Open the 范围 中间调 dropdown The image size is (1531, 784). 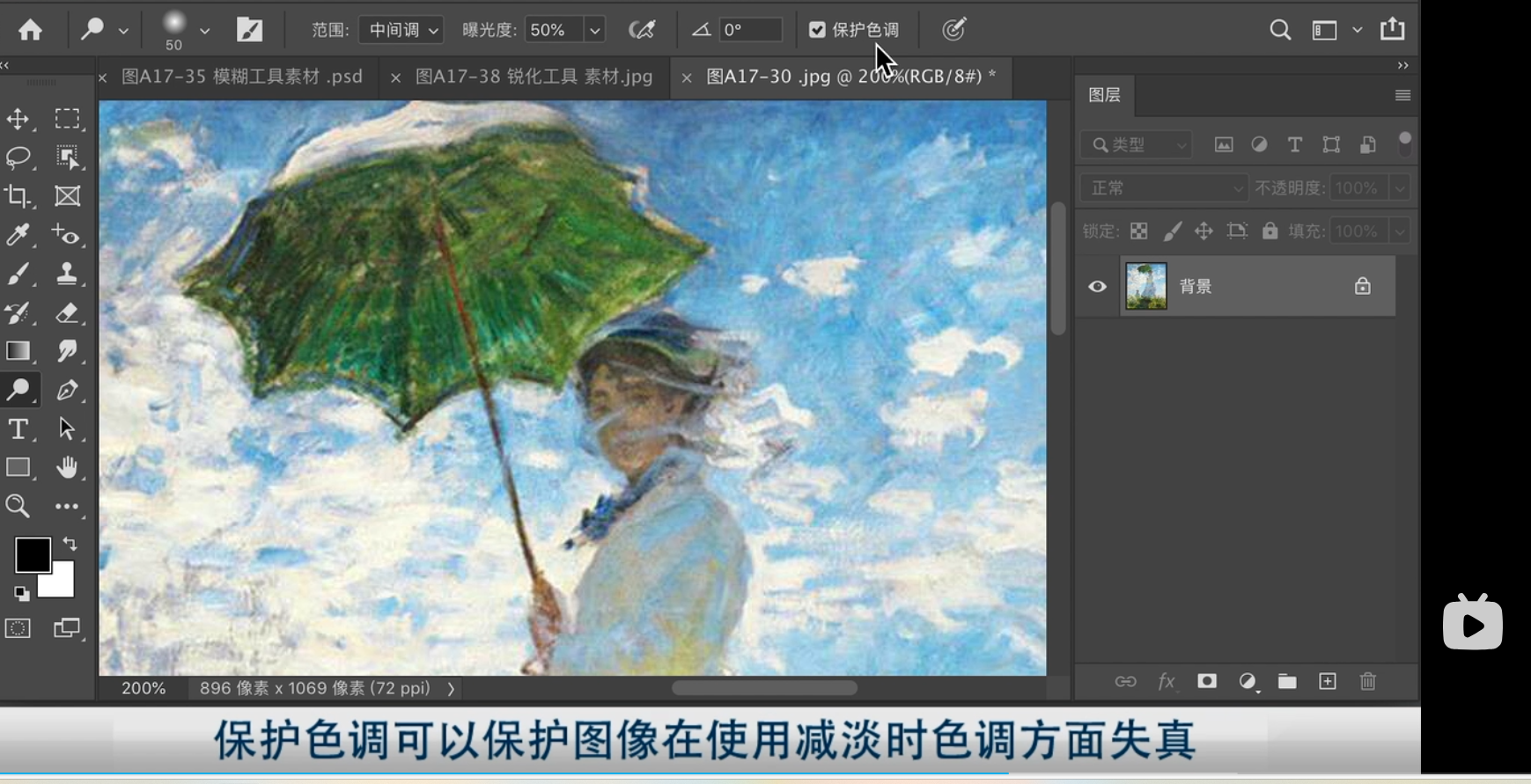[x=401, y=30]
